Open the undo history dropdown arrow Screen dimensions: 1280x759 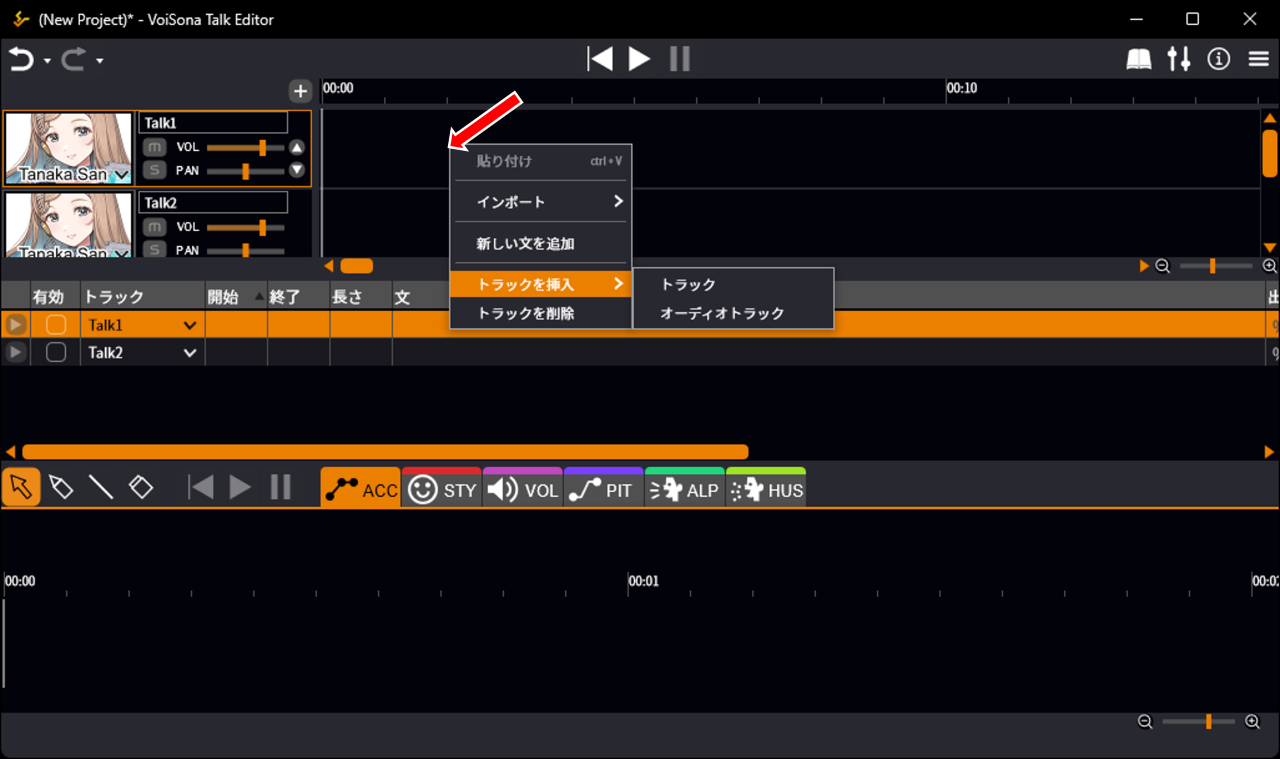pyautogui.click(x=47, y=62)
